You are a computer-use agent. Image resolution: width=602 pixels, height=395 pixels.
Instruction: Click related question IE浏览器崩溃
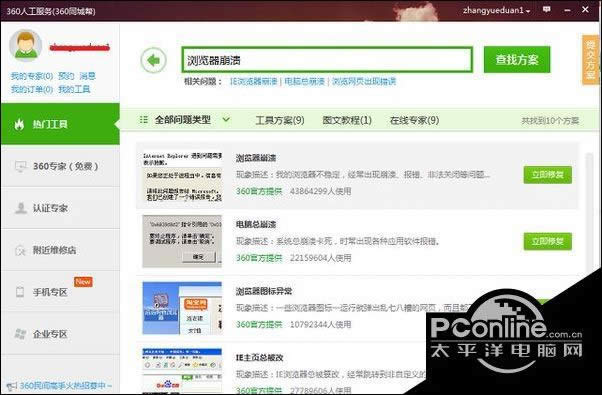point(253,81)
